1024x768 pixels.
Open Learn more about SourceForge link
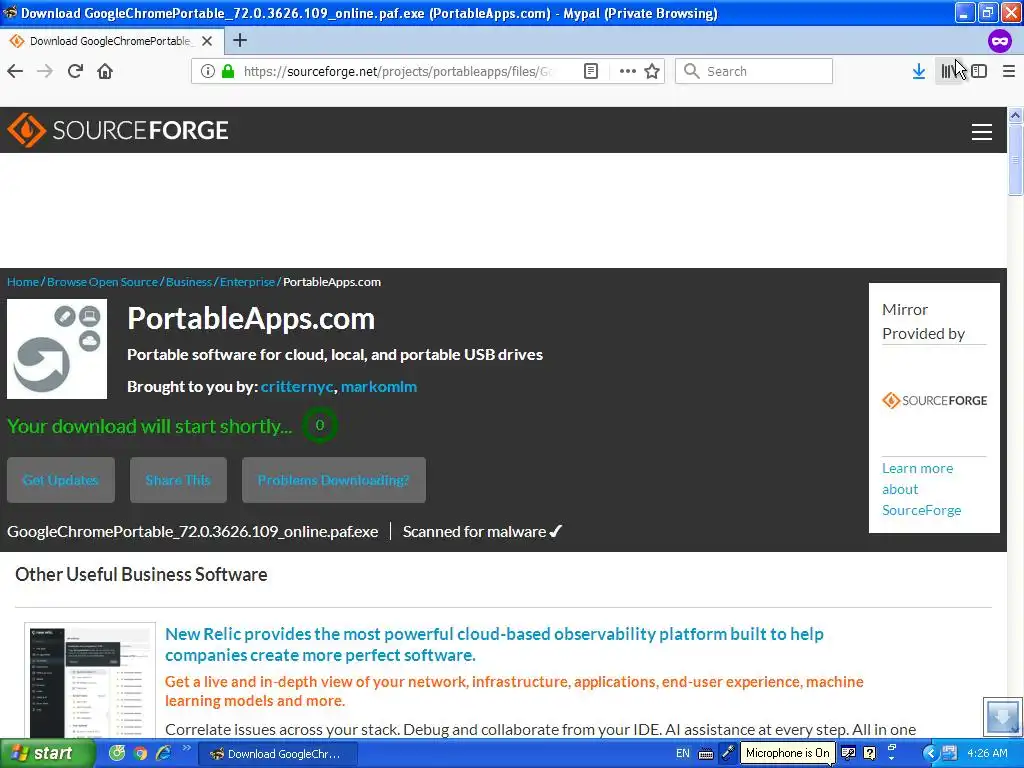(x=921, y=489)
